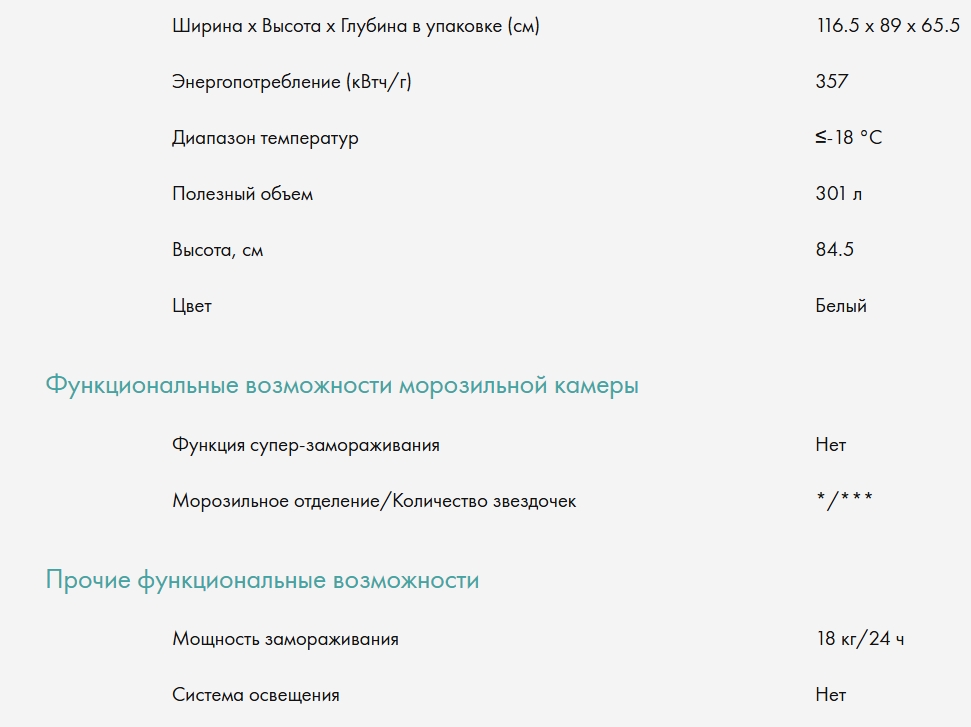Click the Высота, см label
The image size is (971, 727).
pyautogui.click(x=217, y=250)
